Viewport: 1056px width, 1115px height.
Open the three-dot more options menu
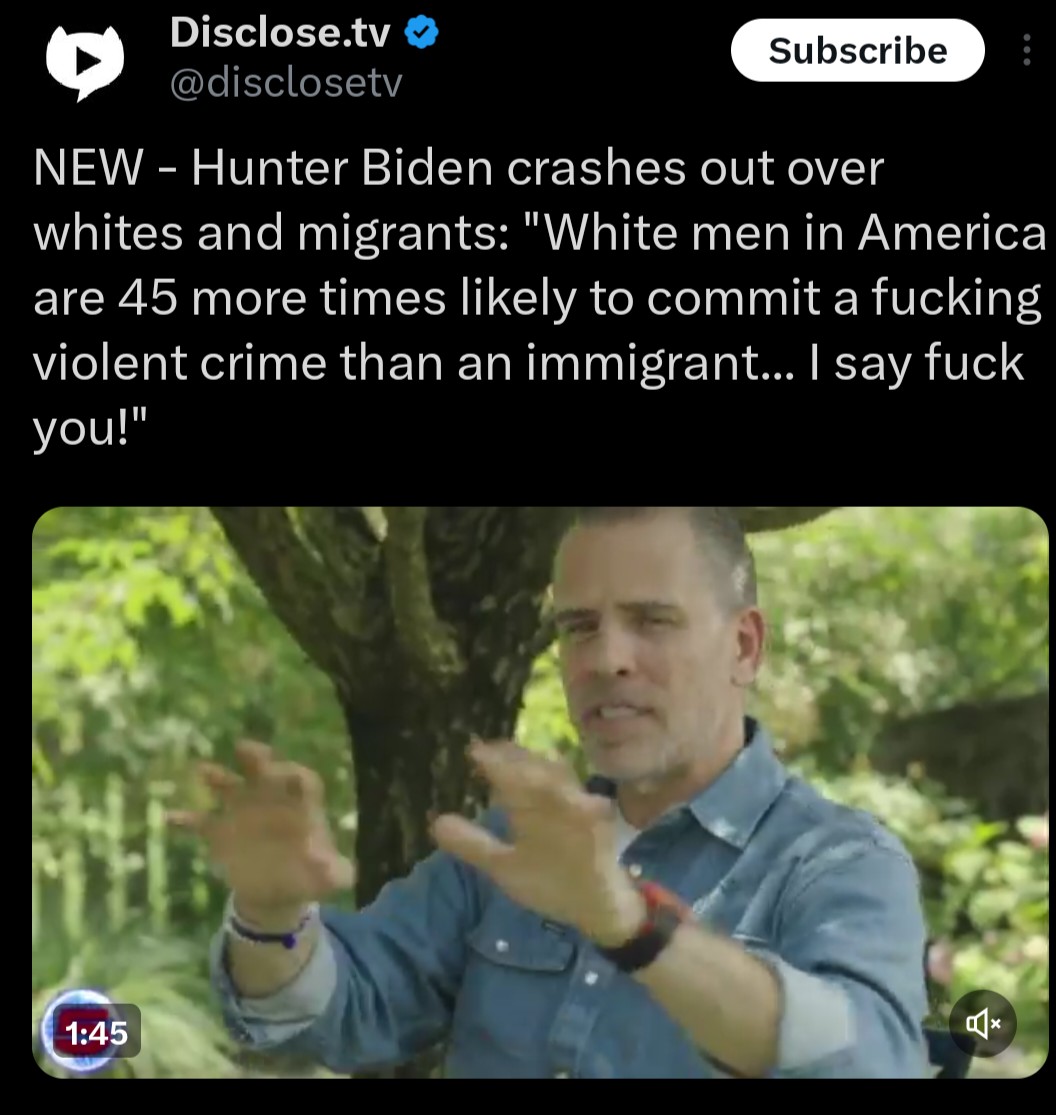pyautogui.click(x=1026, y=50)
